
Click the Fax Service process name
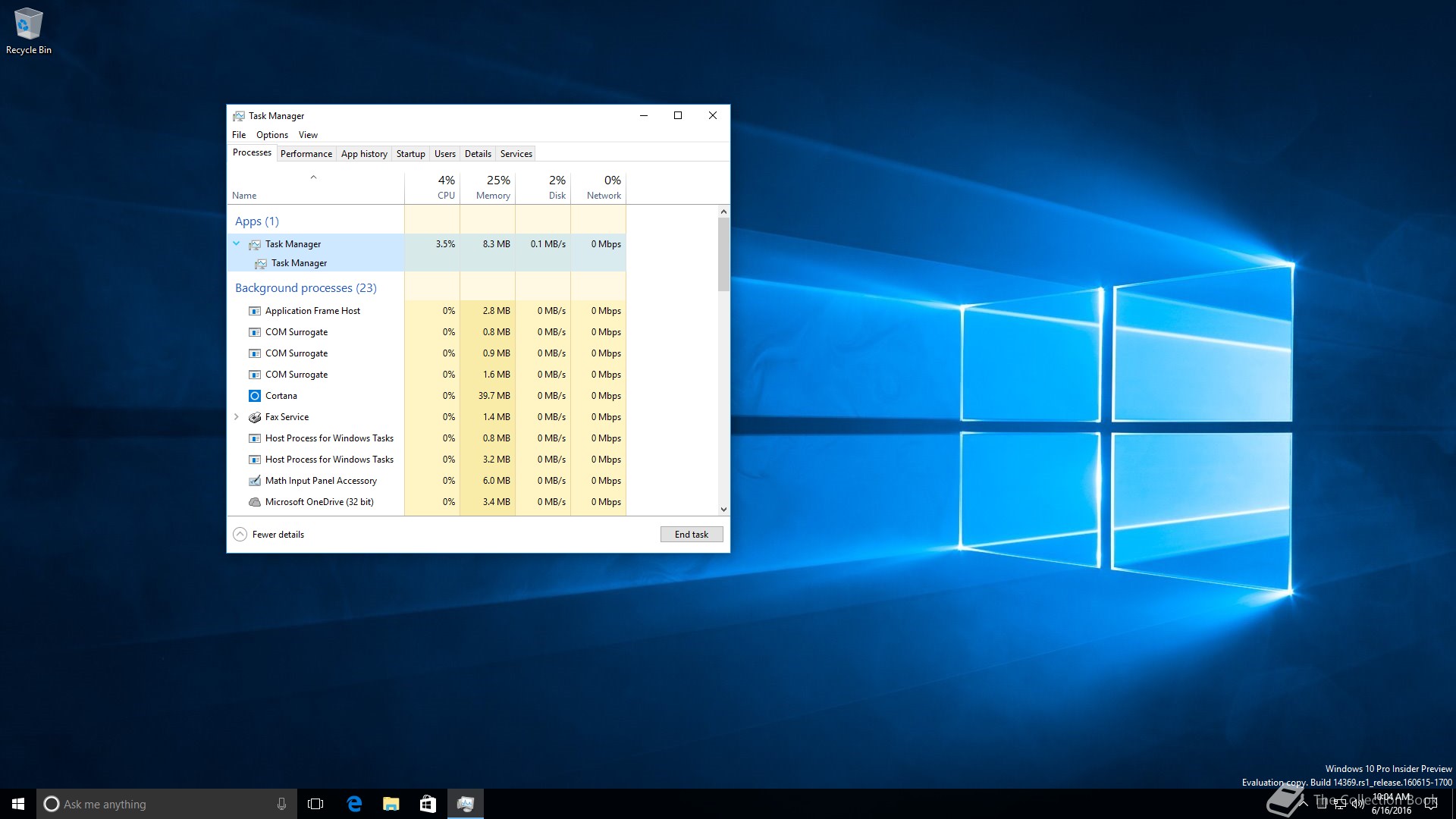tap(287, 417)
